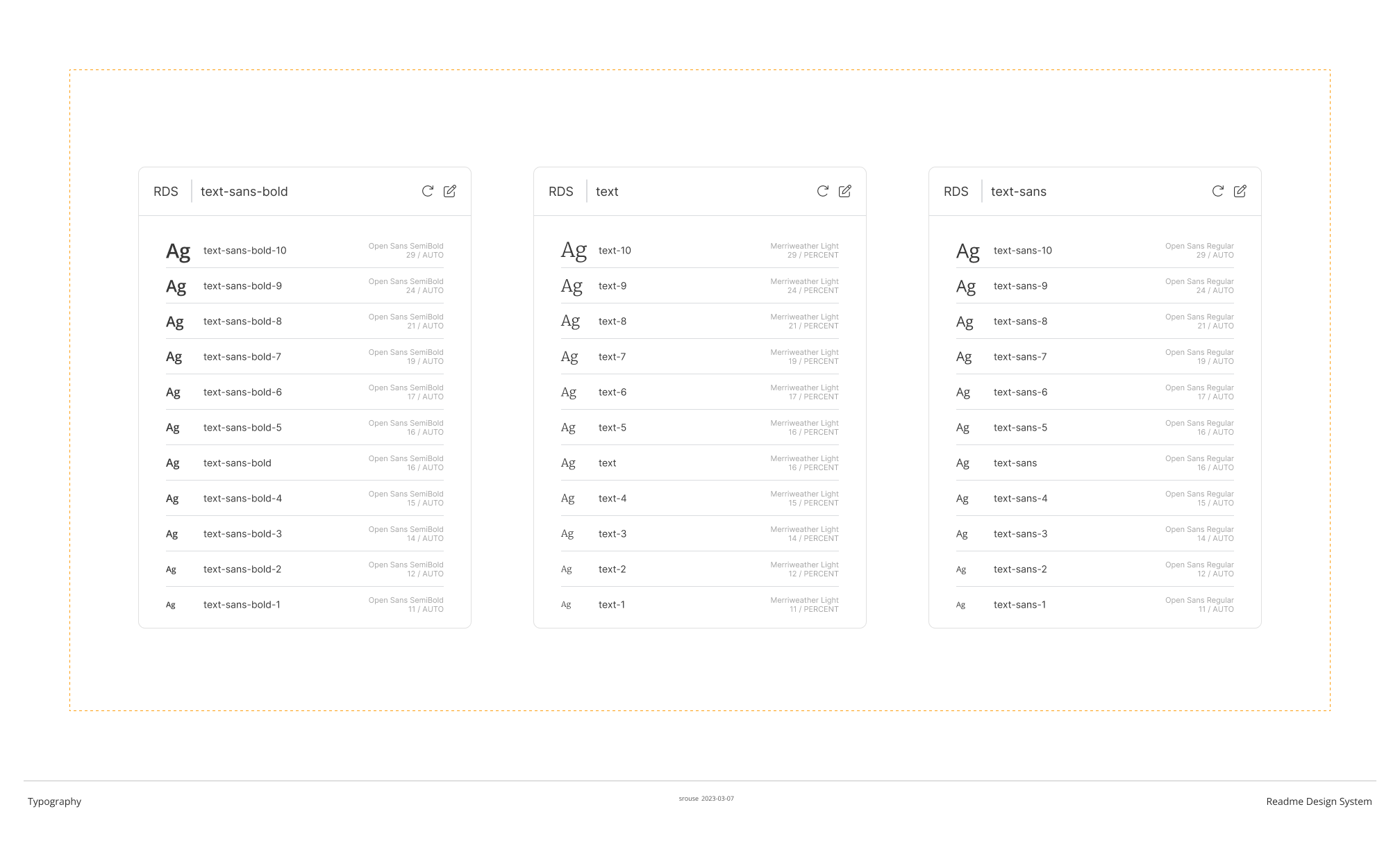Screen dimensions: 1400x850
Task: Click edit icon in text-sans card
Action: (x=1240, y=191)
